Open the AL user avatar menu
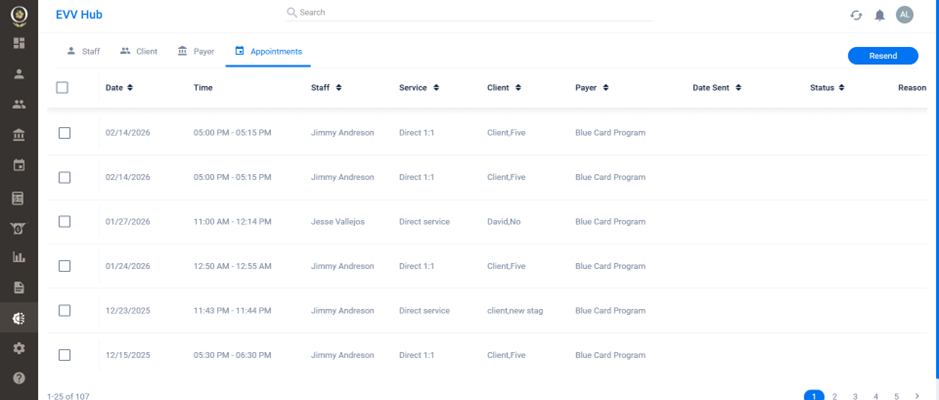The height and width of the screenshot is (400, 939). point(904,14)
